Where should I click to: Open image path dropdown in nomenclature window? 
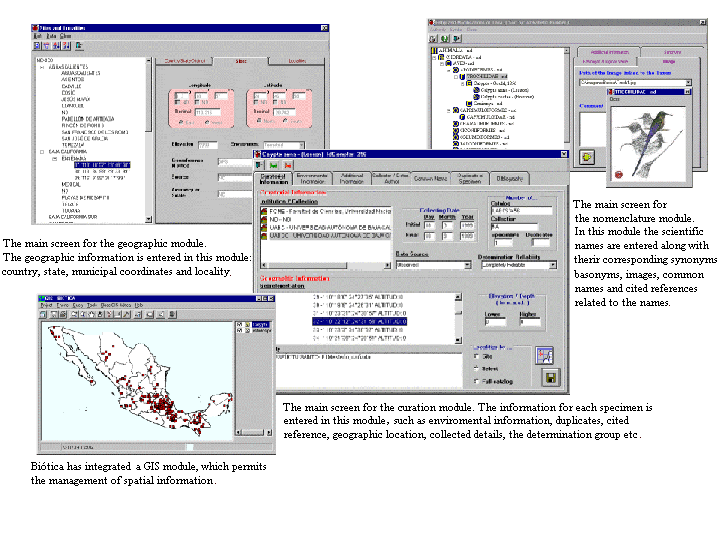[x=688, y=83]
